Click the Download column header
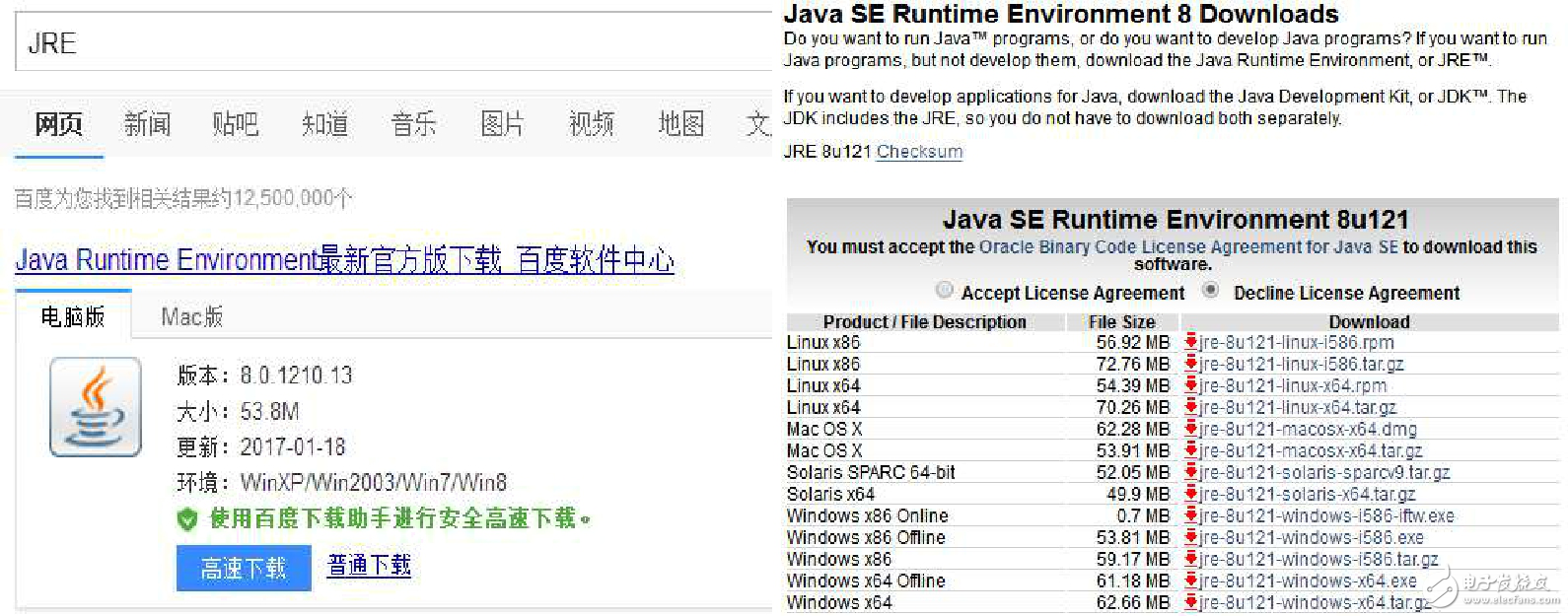The height and width of the screenshot is (616, 1568). click(1370, 321)
